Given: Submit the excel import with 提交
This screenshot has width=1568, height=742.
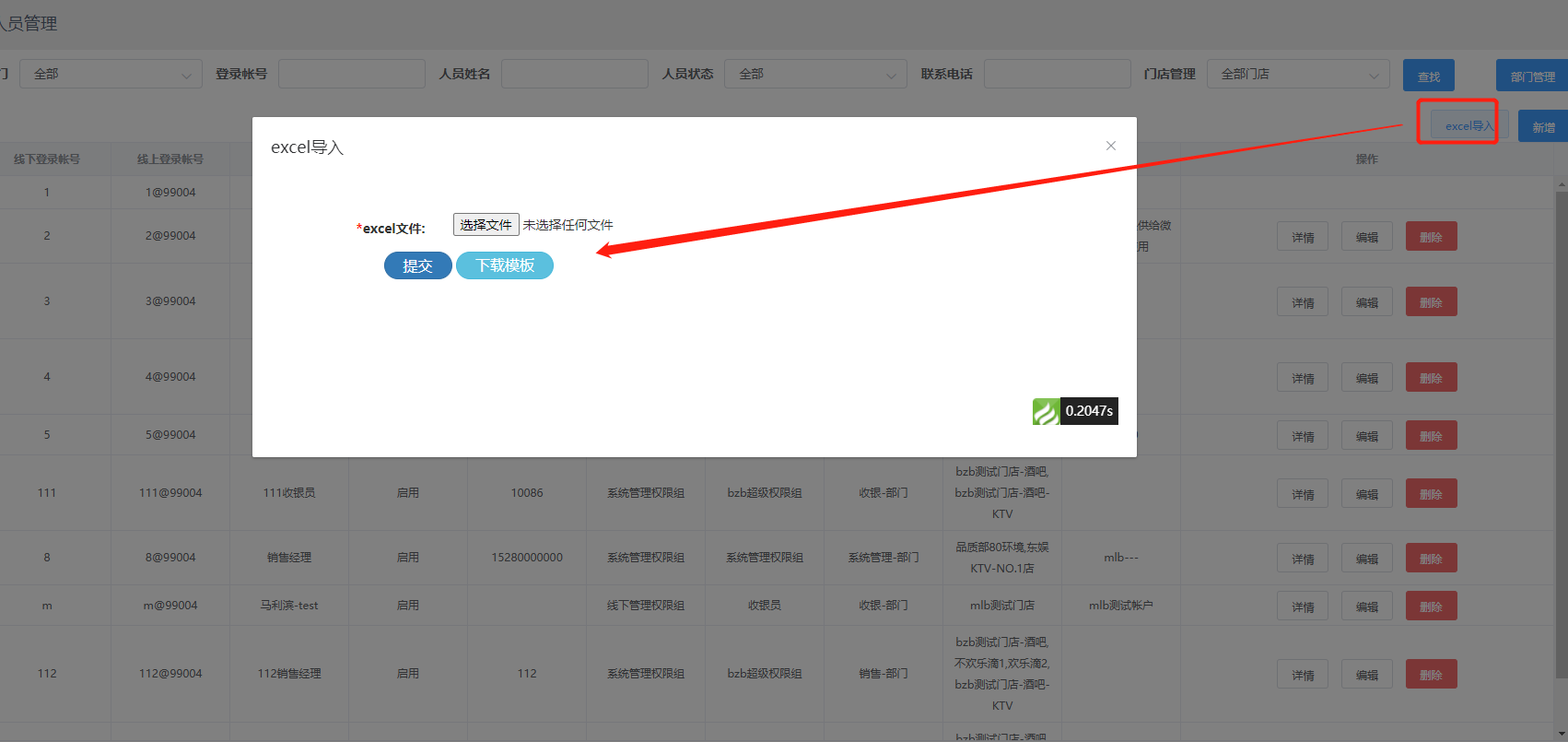Looking at the screenshot, I should click(417, 265).
